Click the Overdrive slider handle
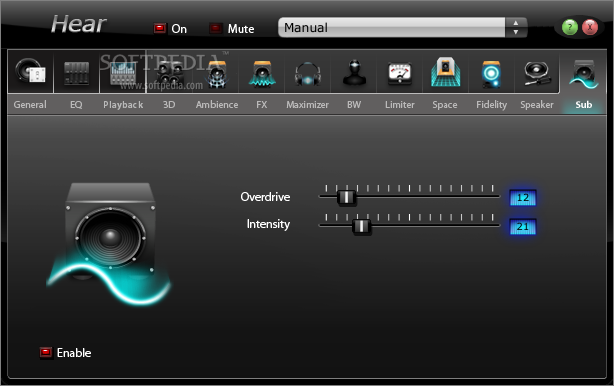Screen dimensions: 614x386 [347, 197]
